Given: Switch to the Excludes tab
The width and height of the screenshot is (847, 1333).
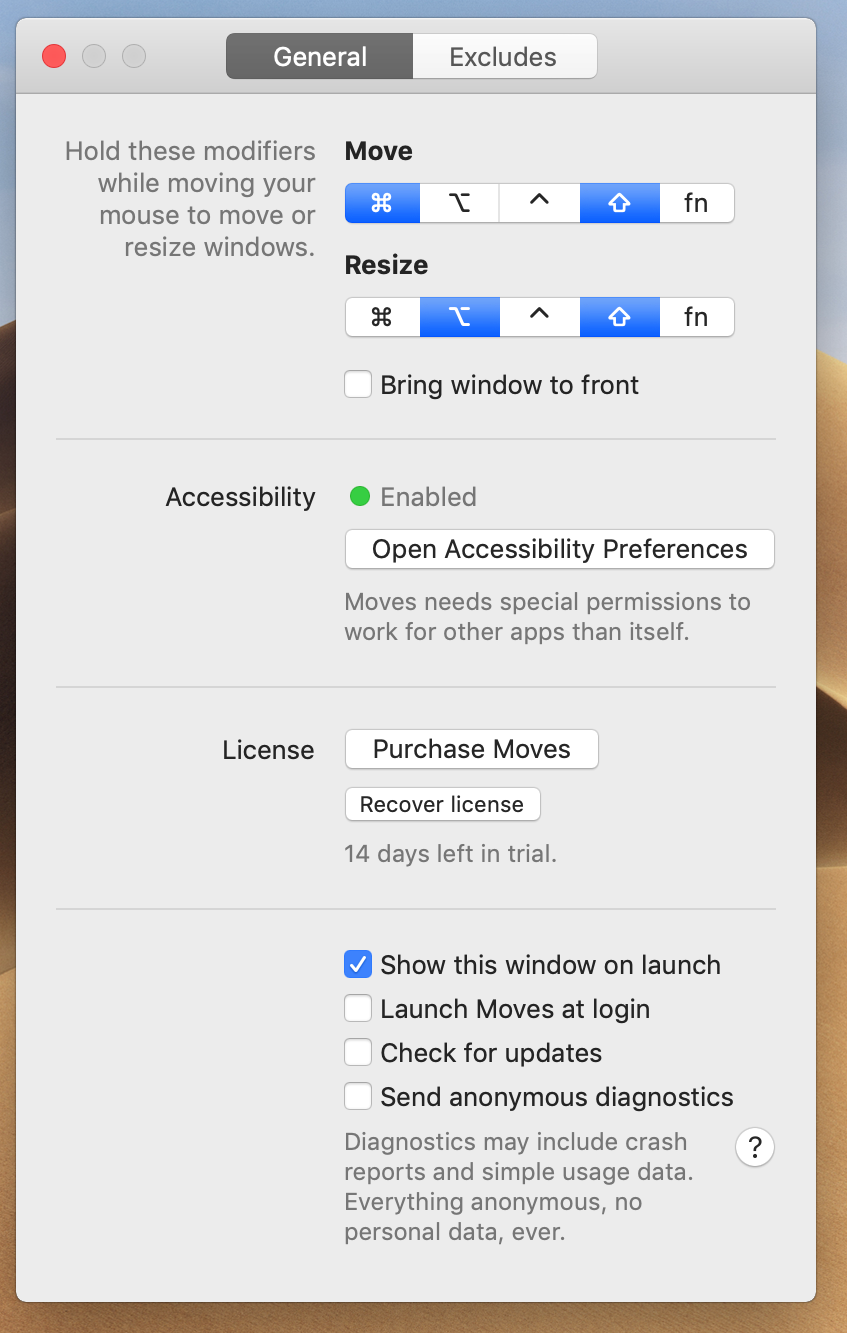Looking at the screenshot, I should click(504, 57).
